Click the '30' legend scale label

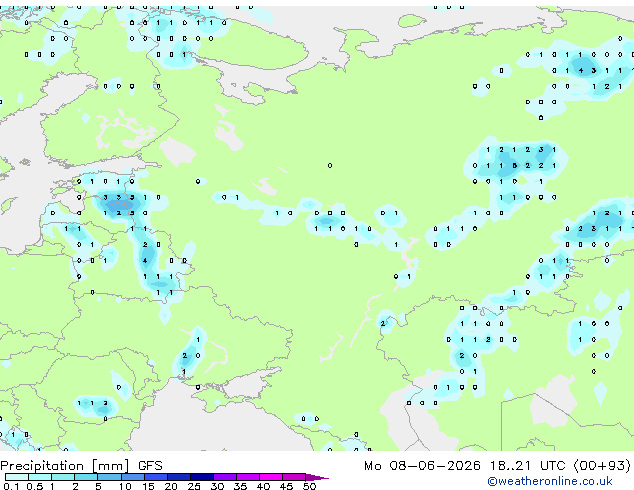point(217,486)
